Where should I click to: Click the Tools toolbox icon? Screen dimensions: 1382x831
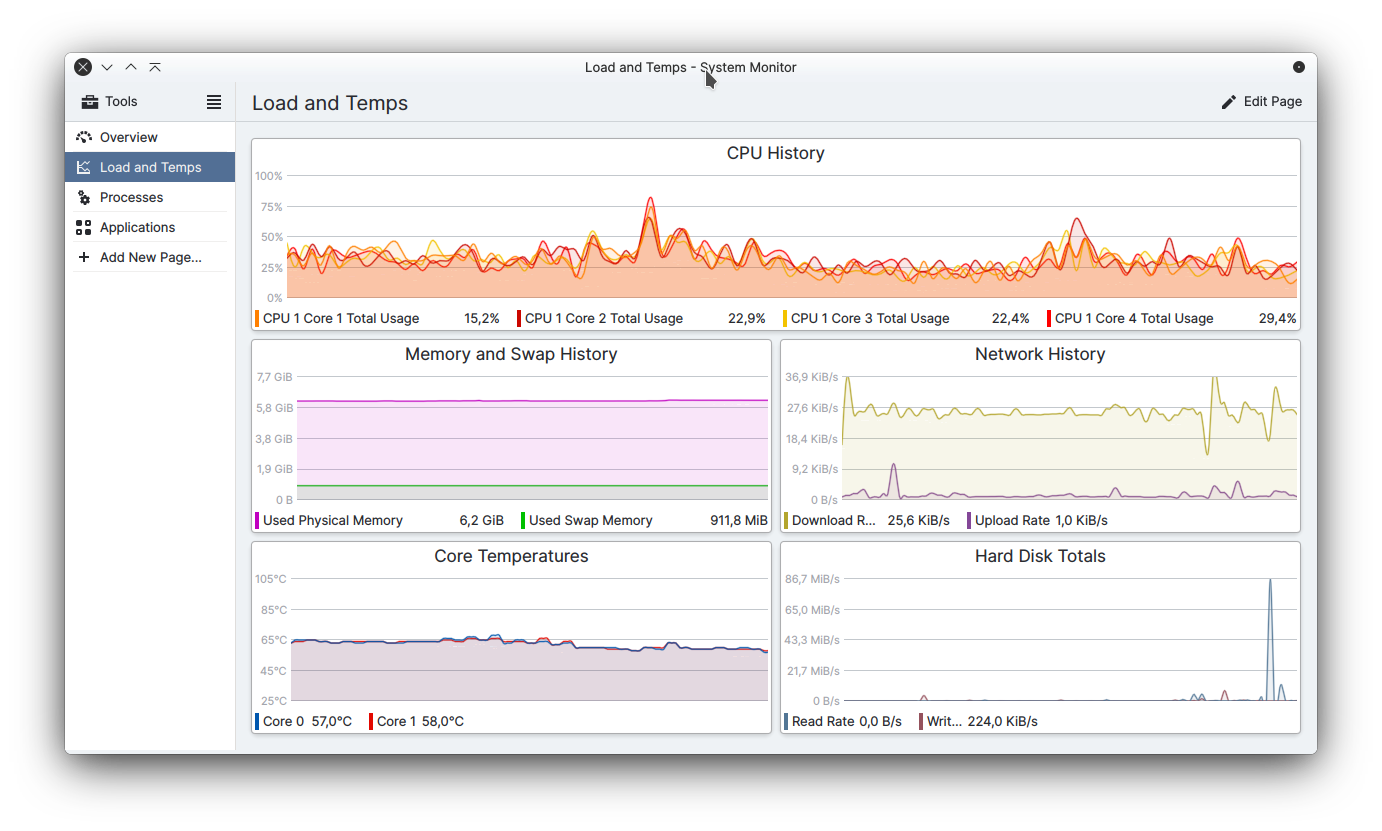[x=90, y=101]
